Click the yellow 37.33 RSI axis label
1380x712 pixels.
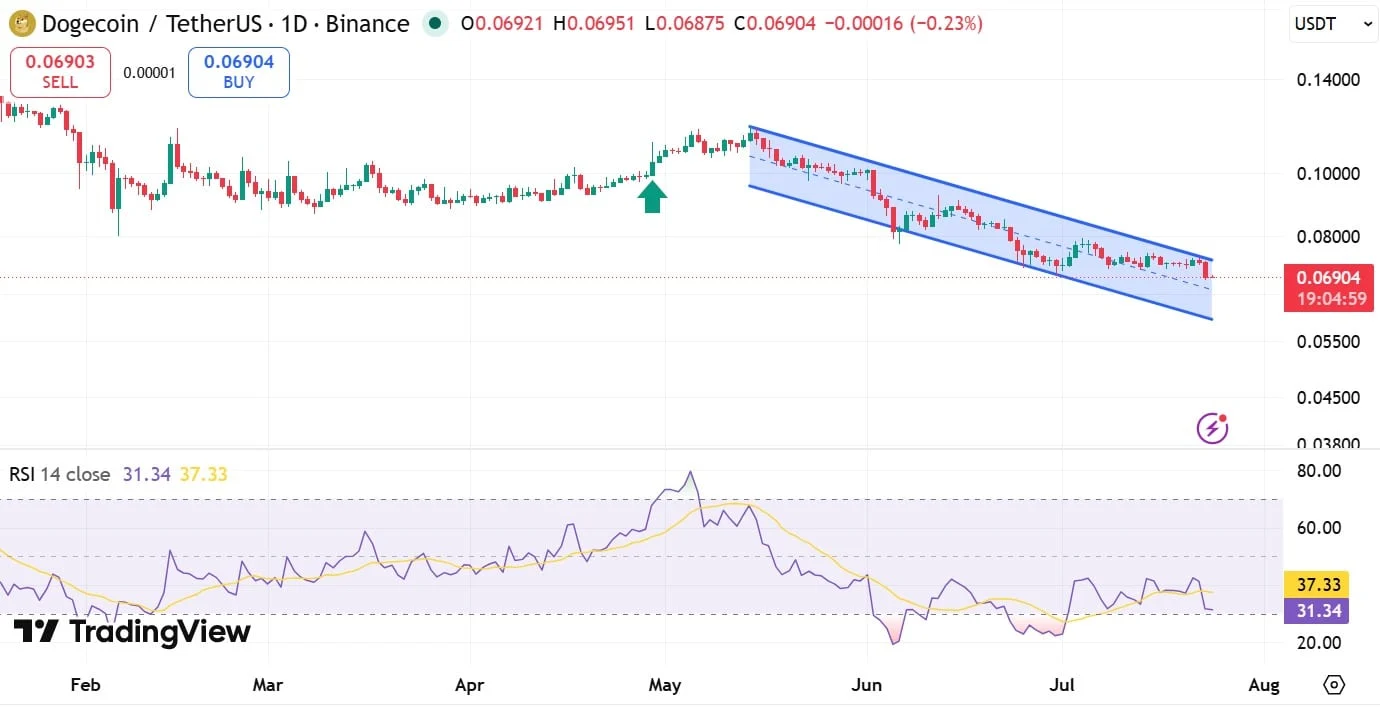click(x=1316, y=584)
